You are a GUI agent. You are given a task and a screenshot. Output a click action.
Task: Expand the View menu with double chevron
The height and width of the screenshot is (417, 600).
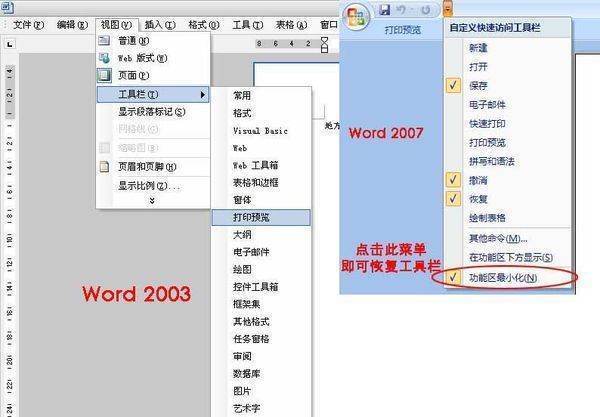(x=152, y=200)
